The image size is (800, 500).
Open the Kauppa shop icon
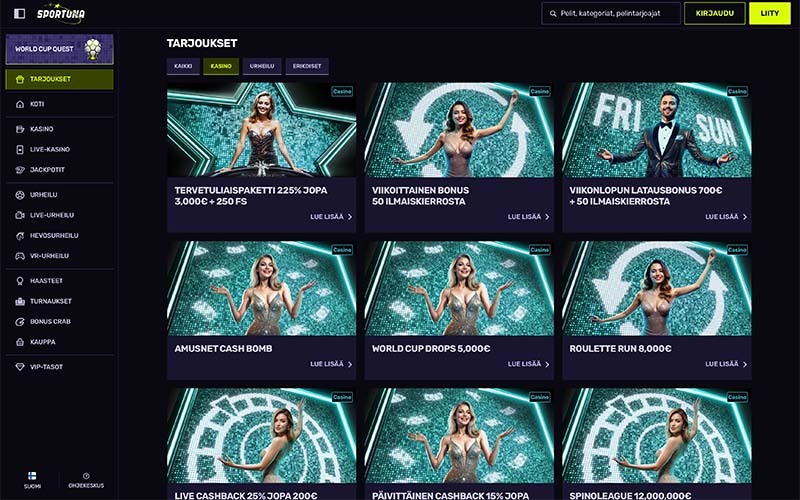pyautogui.click(x=20, y=342)
